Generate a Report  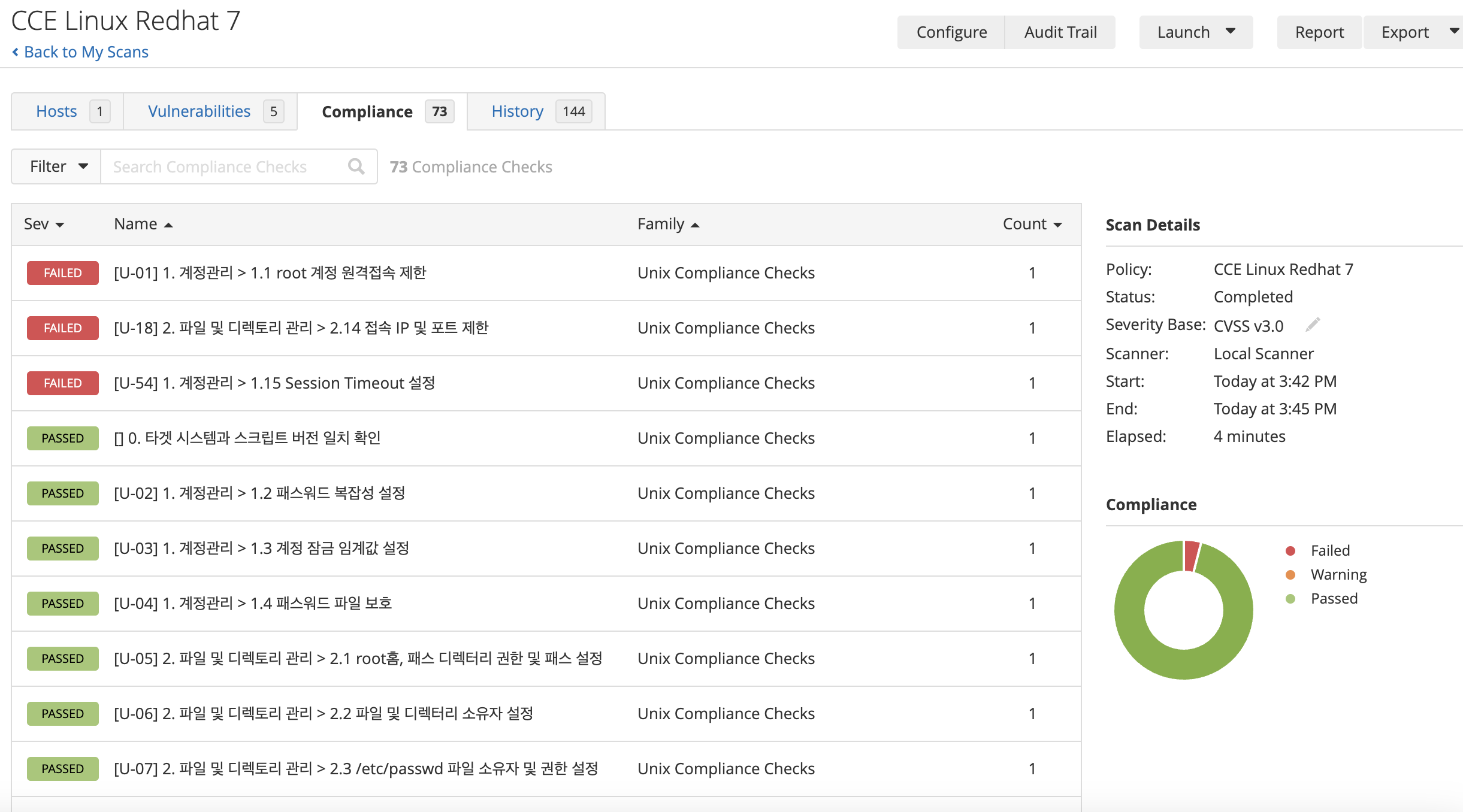click(x=1319, y=32)
